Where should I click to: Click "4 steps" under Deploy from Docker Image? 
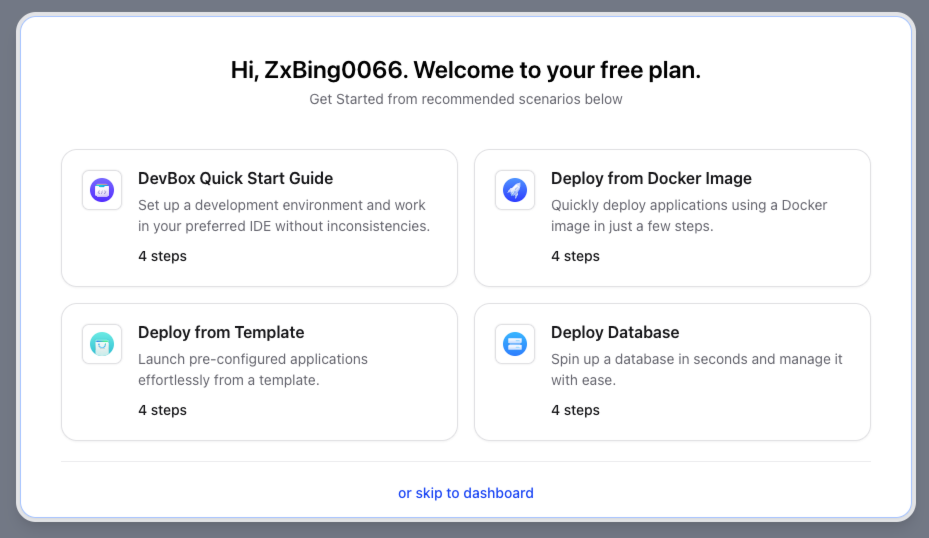point(575,256)
